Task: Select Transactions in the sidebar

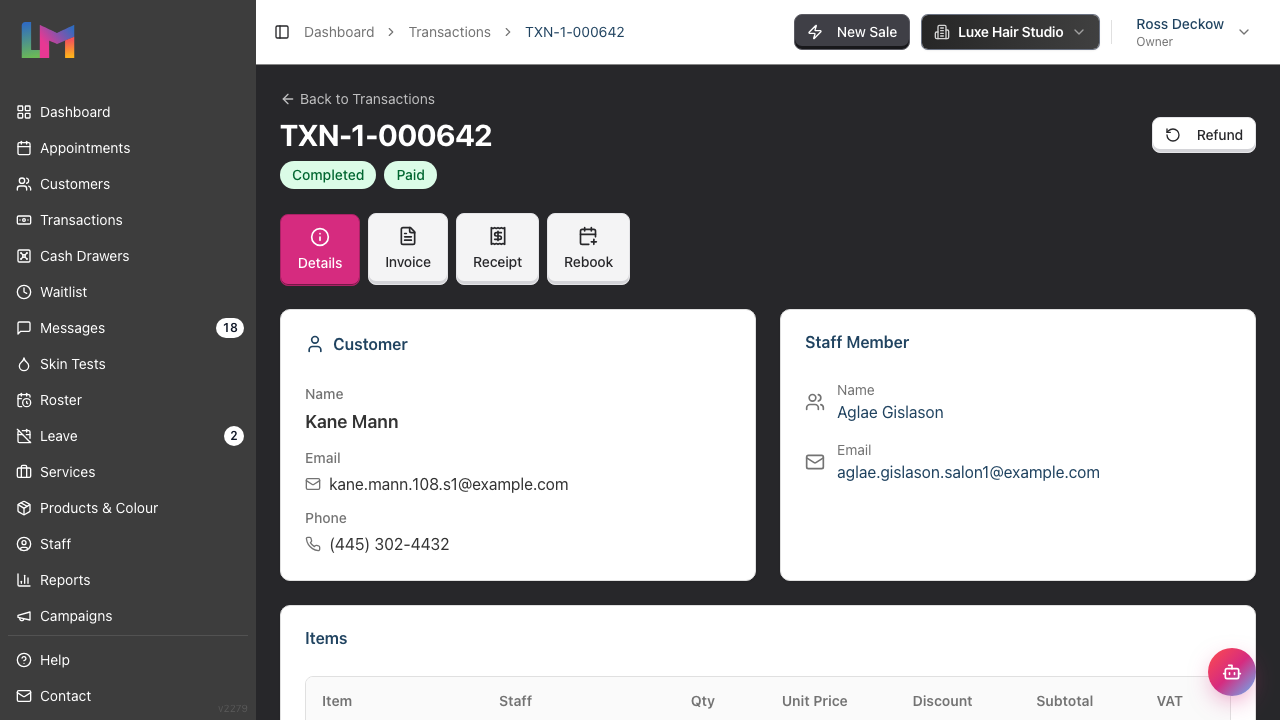Action: [x=128, y=220]
